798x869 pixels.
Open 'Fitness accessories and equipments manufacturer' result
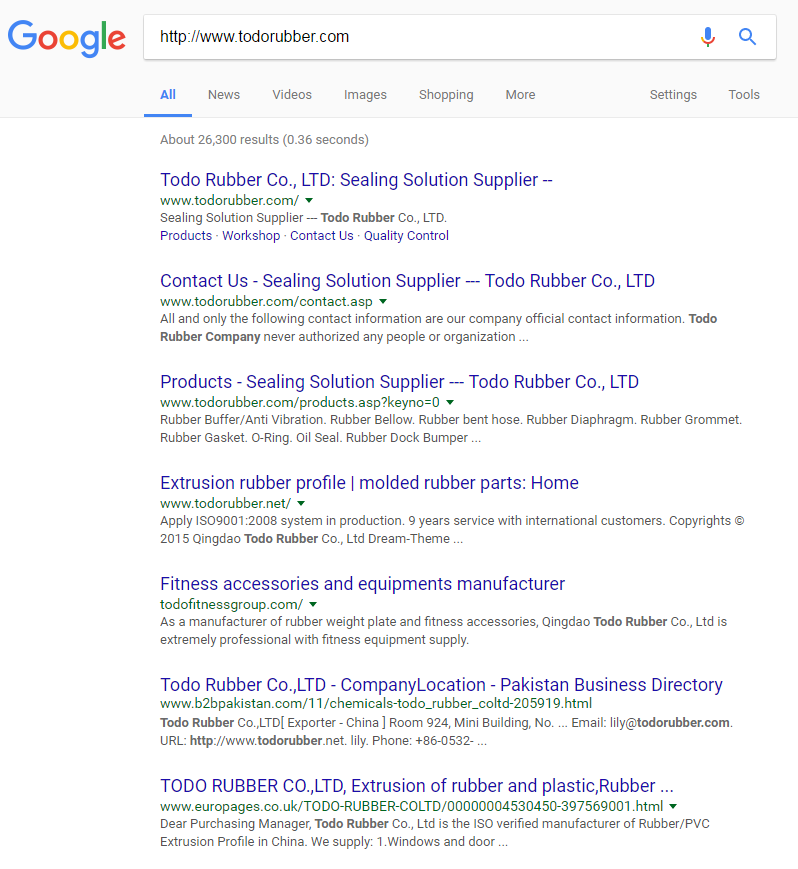click(x=362, y=584)
